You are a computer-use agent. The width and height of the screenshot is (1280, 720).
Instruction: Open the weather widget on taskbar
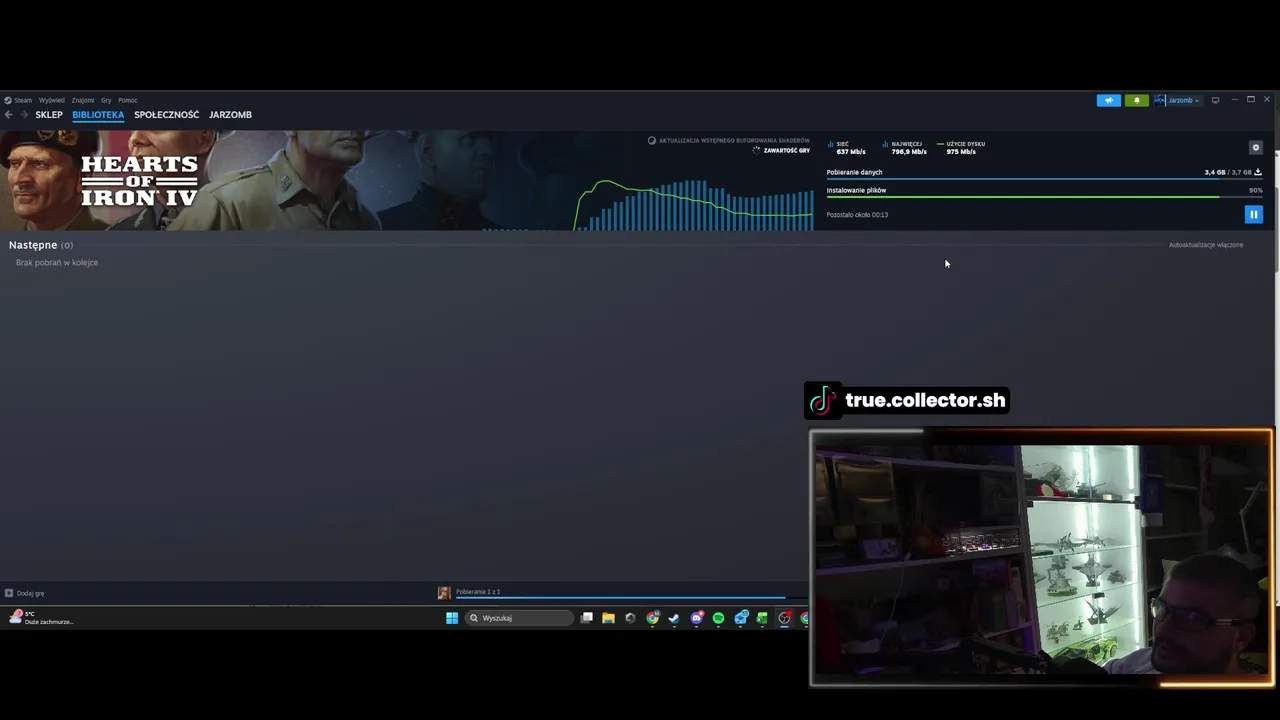coord(40,618)
